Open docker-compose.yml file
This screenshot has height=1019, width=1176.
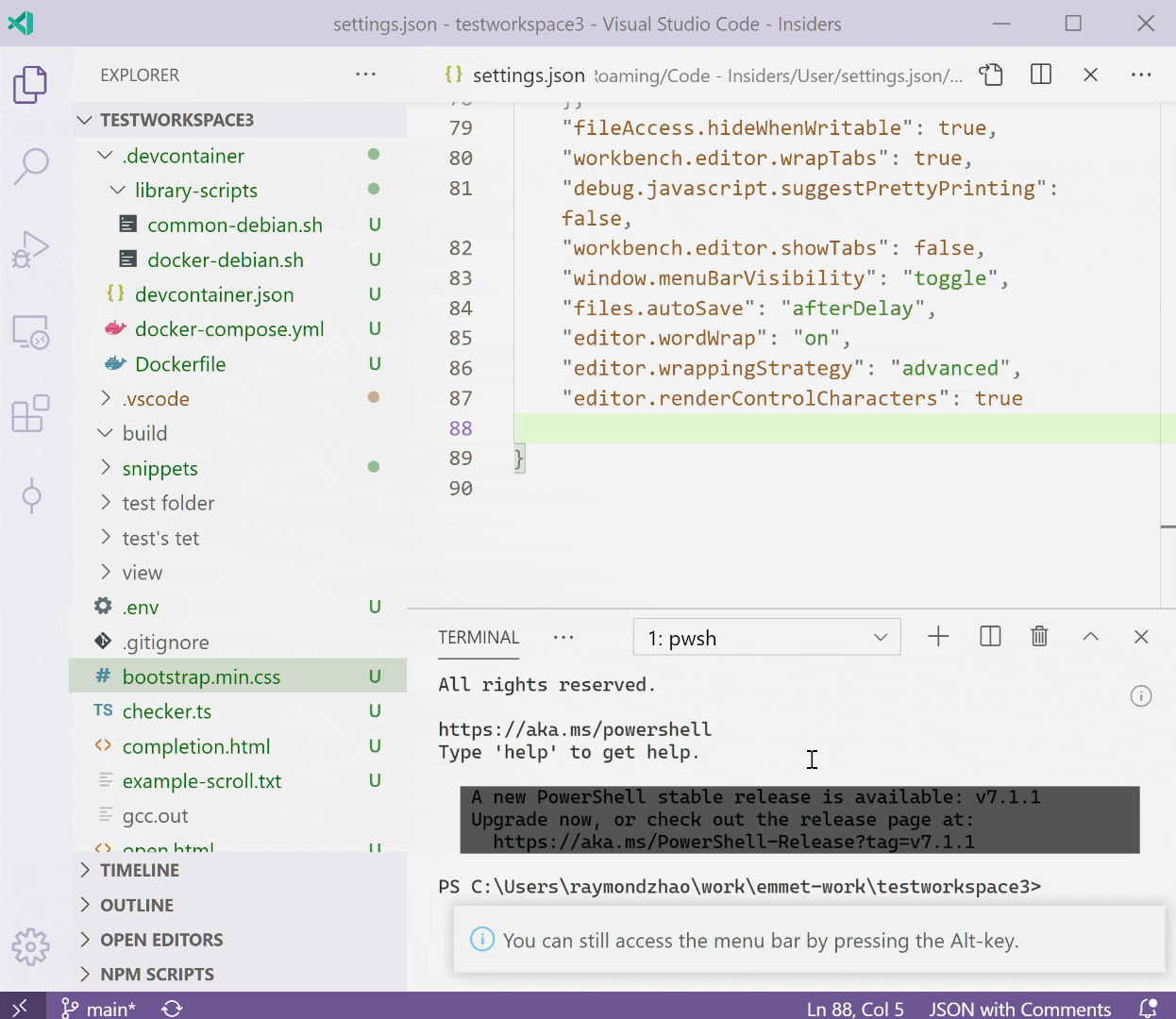[238, 329]
